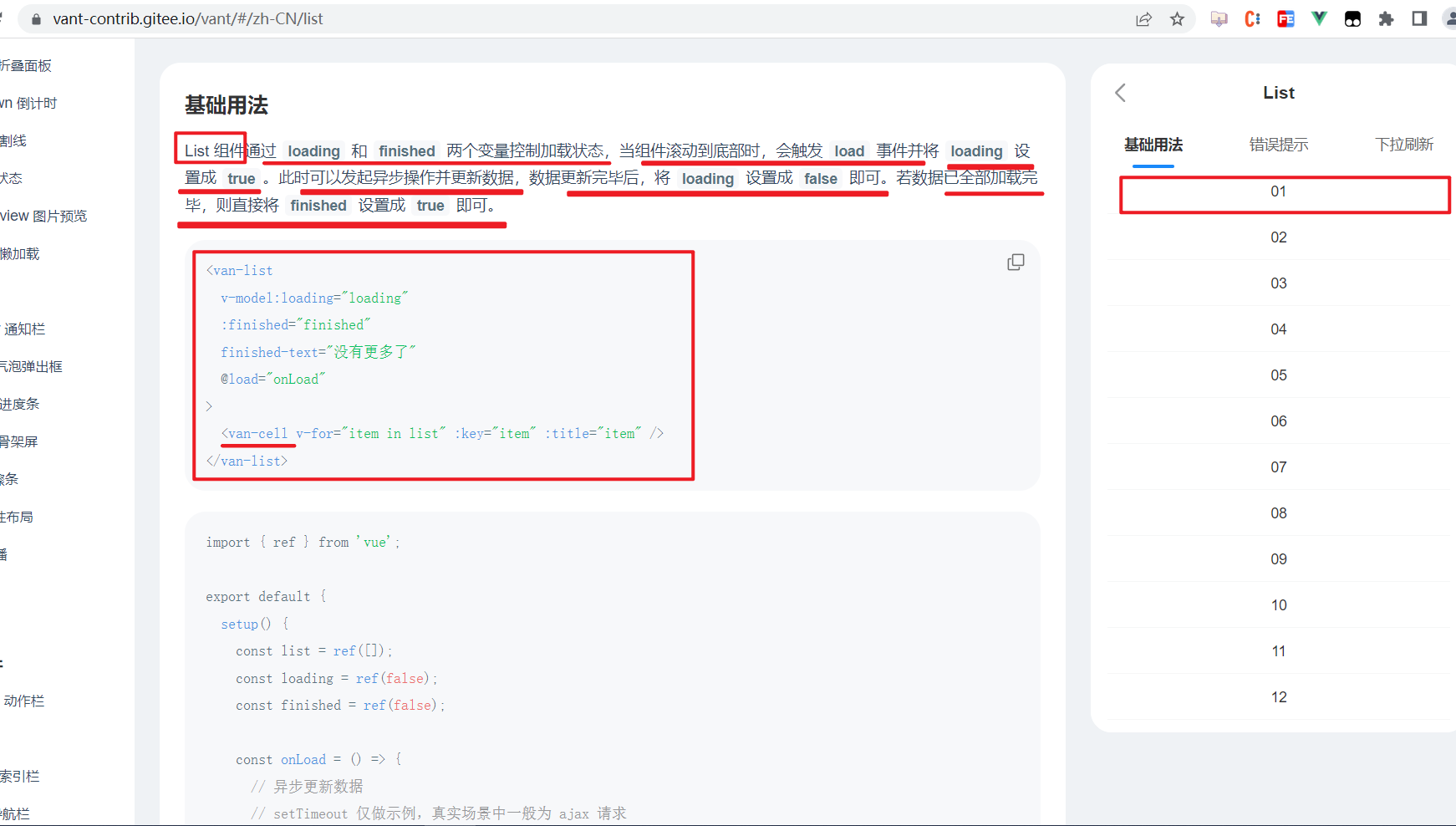Click the finished-text attribute code line

pos(318,352)
